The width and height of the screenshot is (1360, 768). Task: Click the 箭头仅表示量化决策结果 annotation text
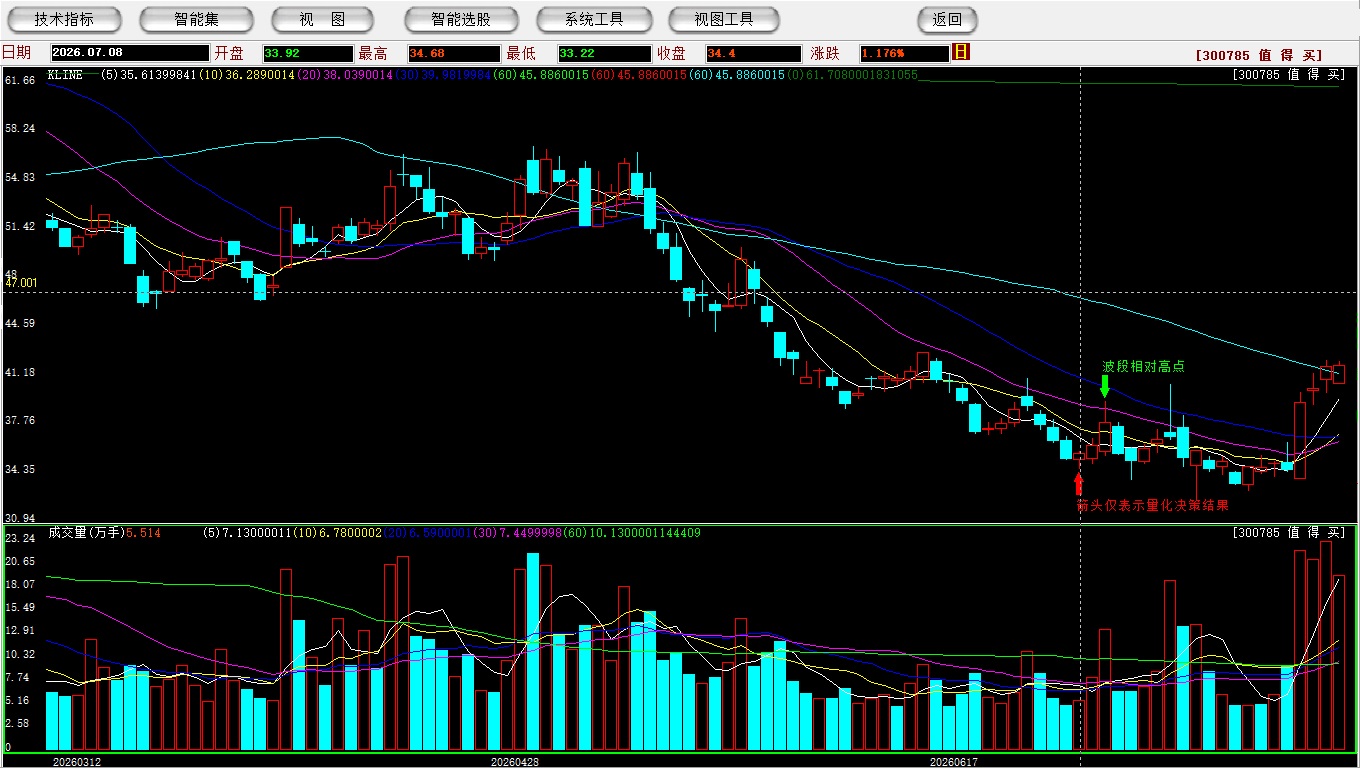coord(1152,506)
